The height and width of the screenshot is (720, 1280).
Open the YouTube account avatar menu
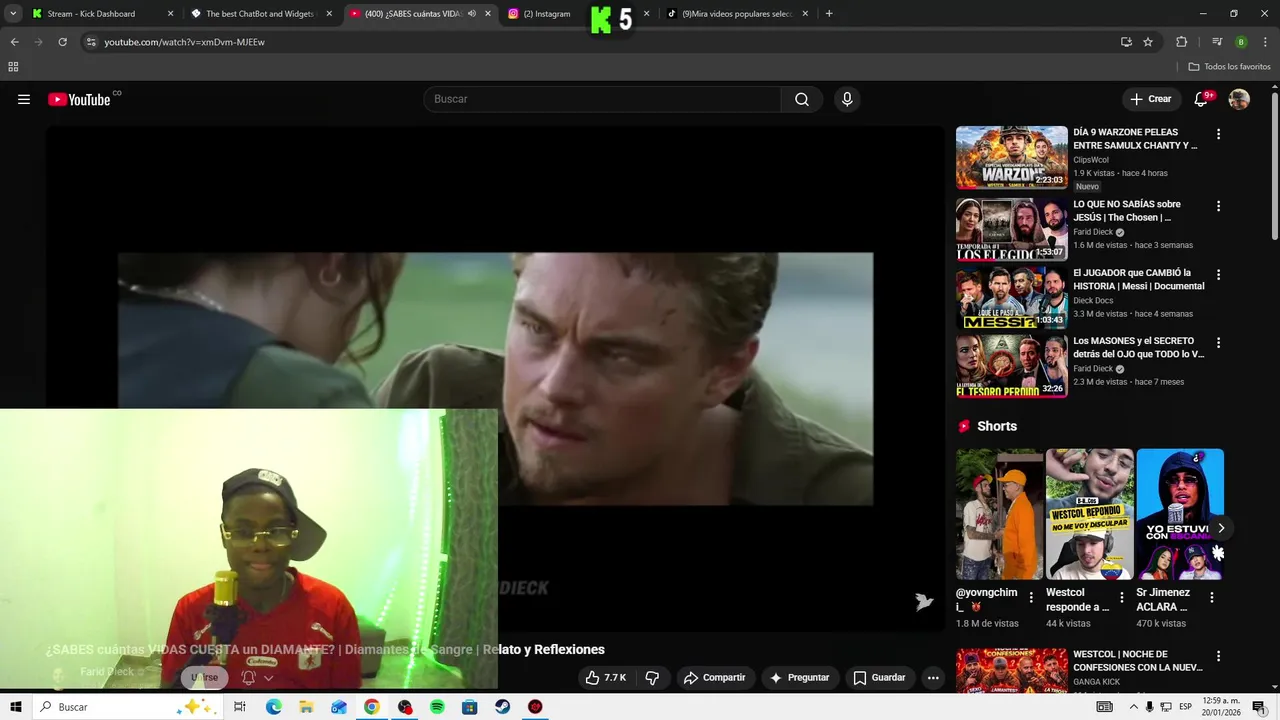1239,99
